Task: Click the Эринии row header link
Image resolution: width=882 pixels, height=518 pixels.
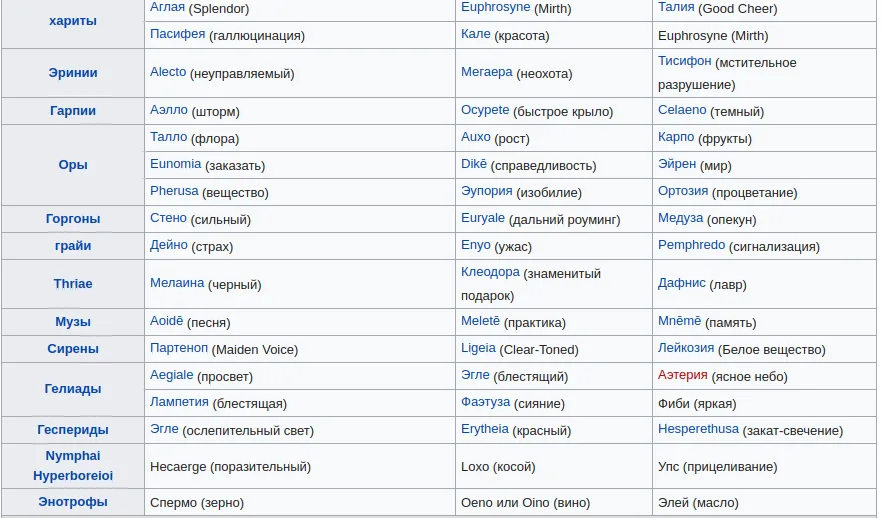Action: pyautogui.click(x=73, y=73)
